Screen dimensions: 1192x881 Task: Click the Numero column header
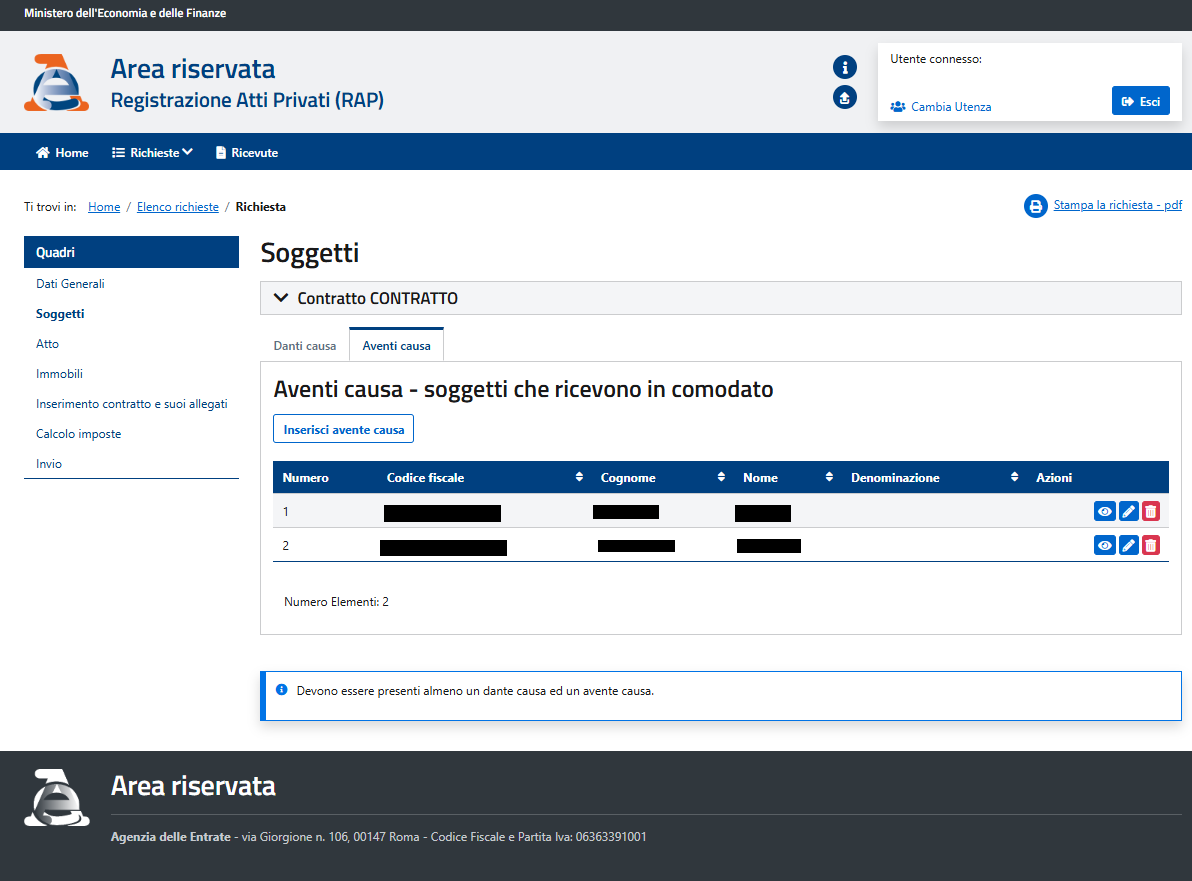click(306, 477)
